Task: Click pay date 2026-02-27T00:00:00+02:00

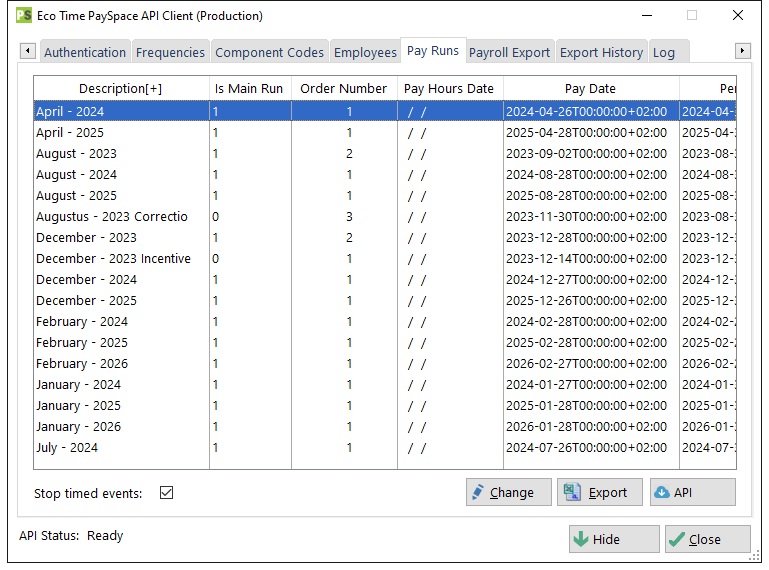Action: pos(587,363)
